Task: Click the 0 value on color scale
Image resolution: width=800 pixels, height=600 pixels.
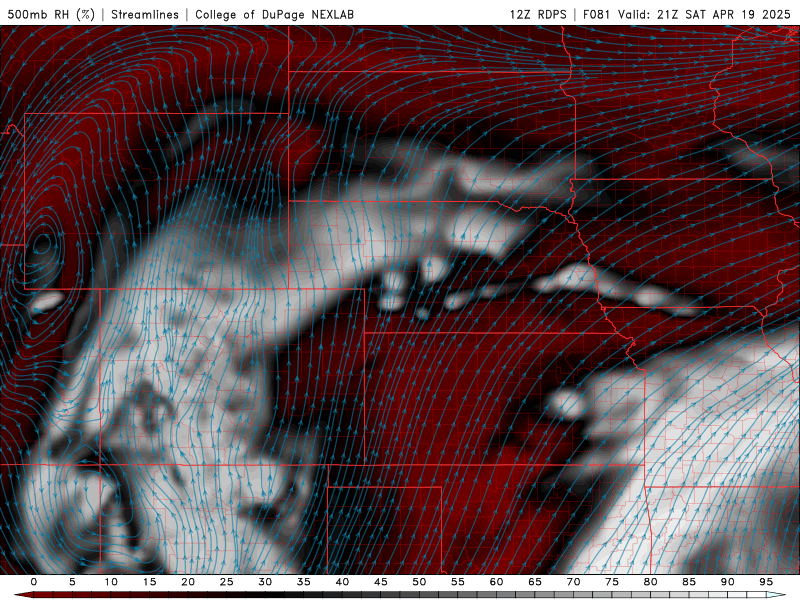Action: [x=34, y=582]
